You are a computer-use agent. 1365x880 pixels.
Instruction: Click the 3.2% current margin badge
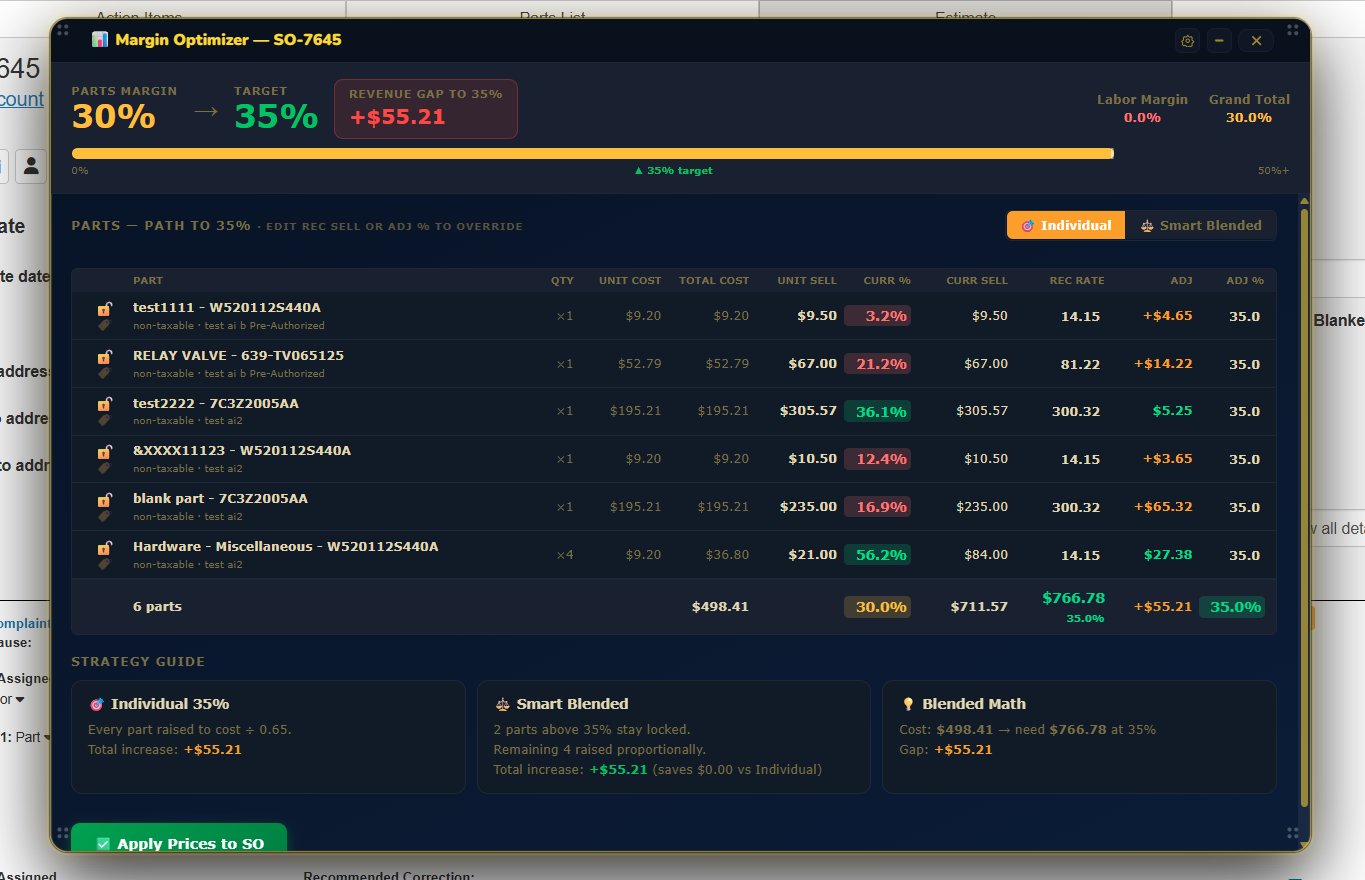pyautogui.click(x=877, y=316)
